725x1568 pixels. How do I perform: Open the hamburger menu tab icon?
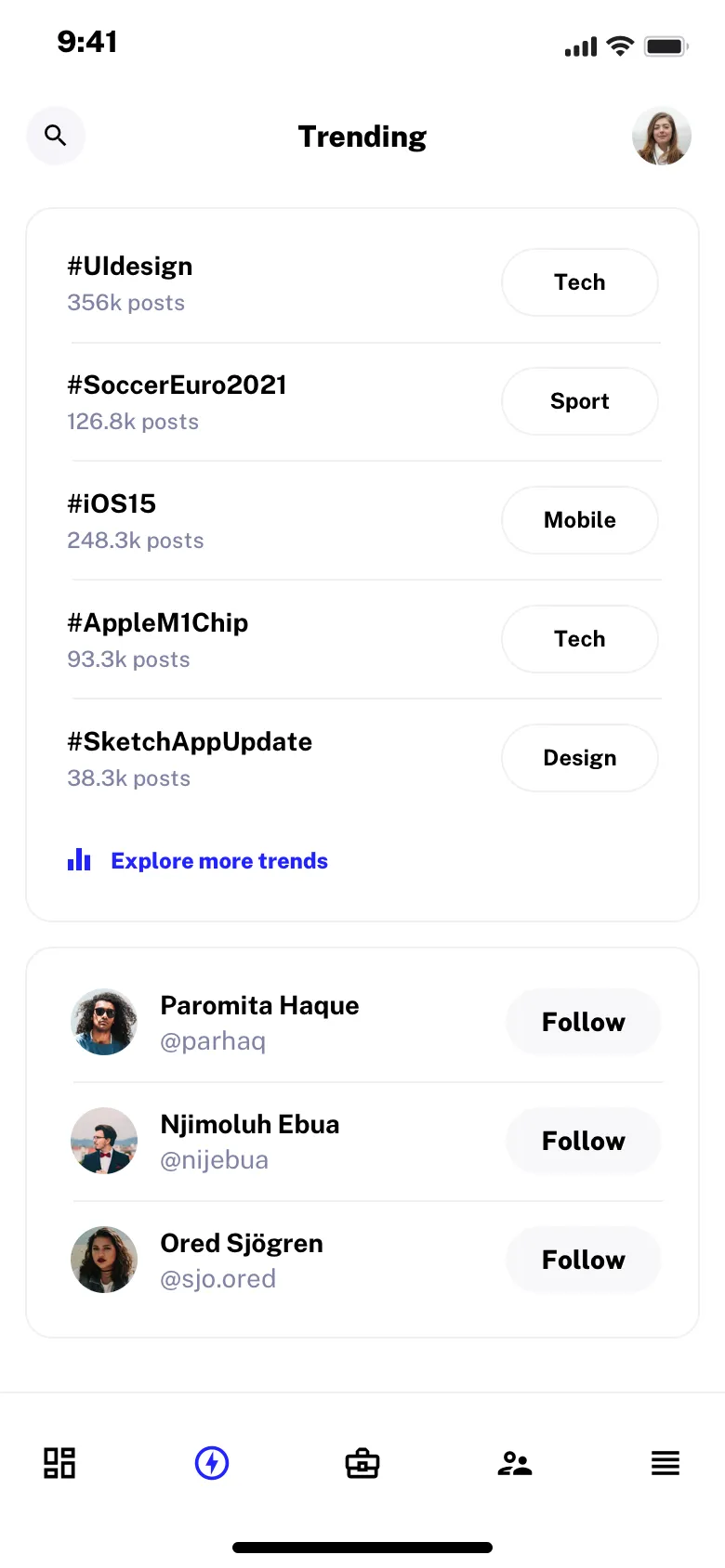666,1463
